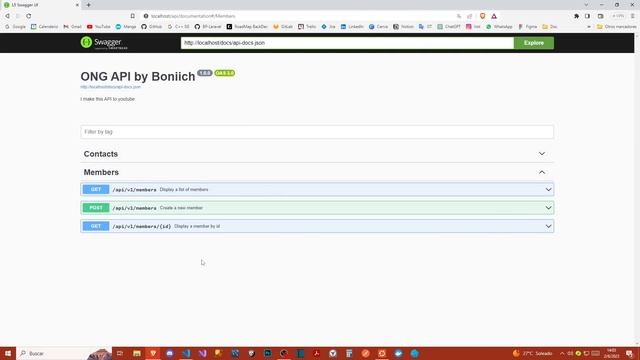
Task: Click the taskbar clock and date
Action: pos(611,353)
